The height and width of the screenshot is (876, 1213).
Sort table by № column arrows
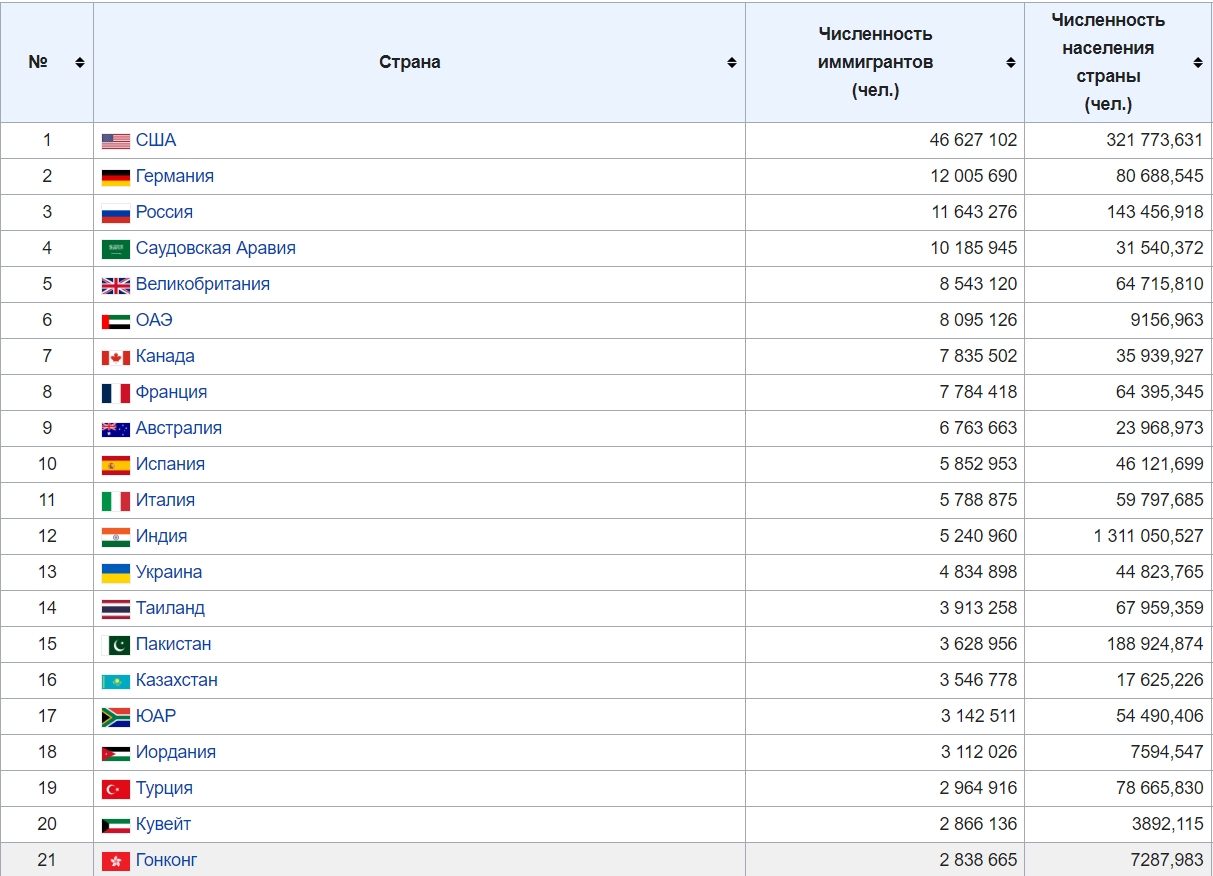(x=80, y=62)
